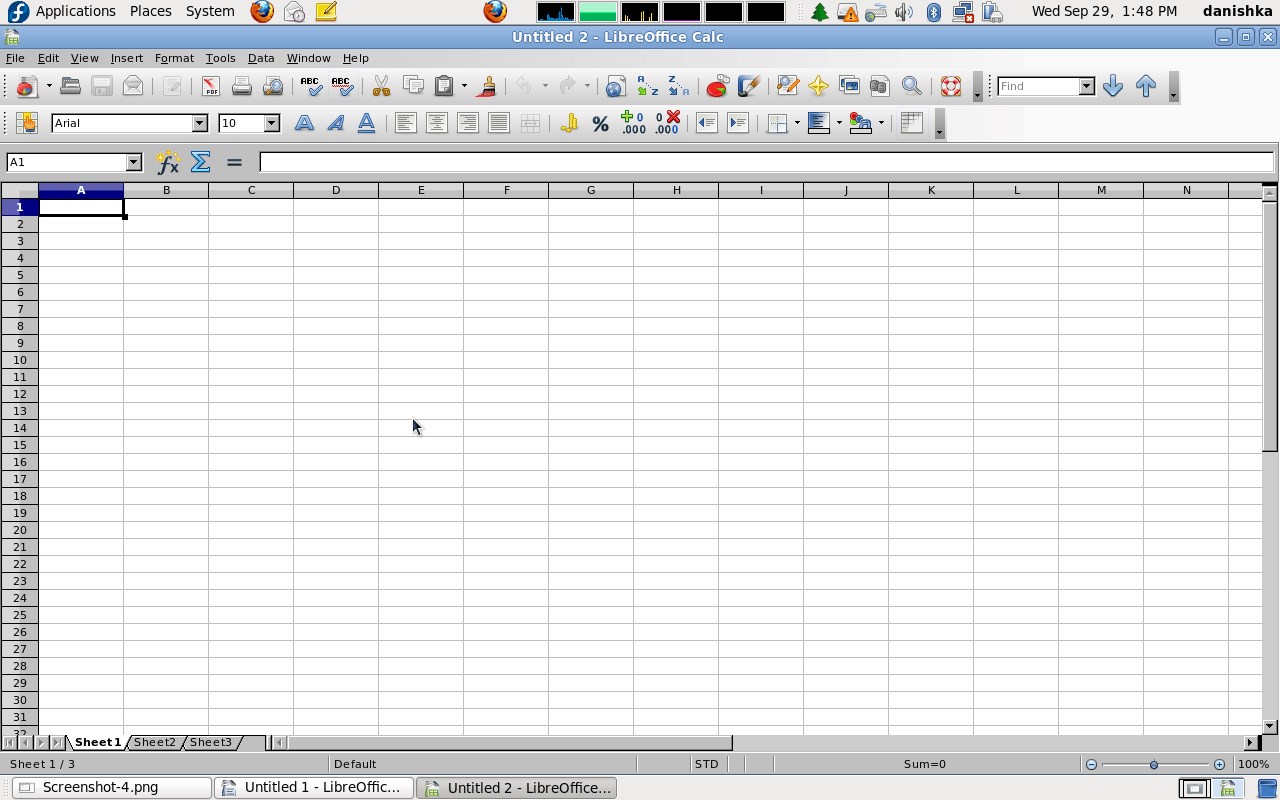1280x800 pixels.
Task: Find next with down arrow
Action: [1113, 86]
